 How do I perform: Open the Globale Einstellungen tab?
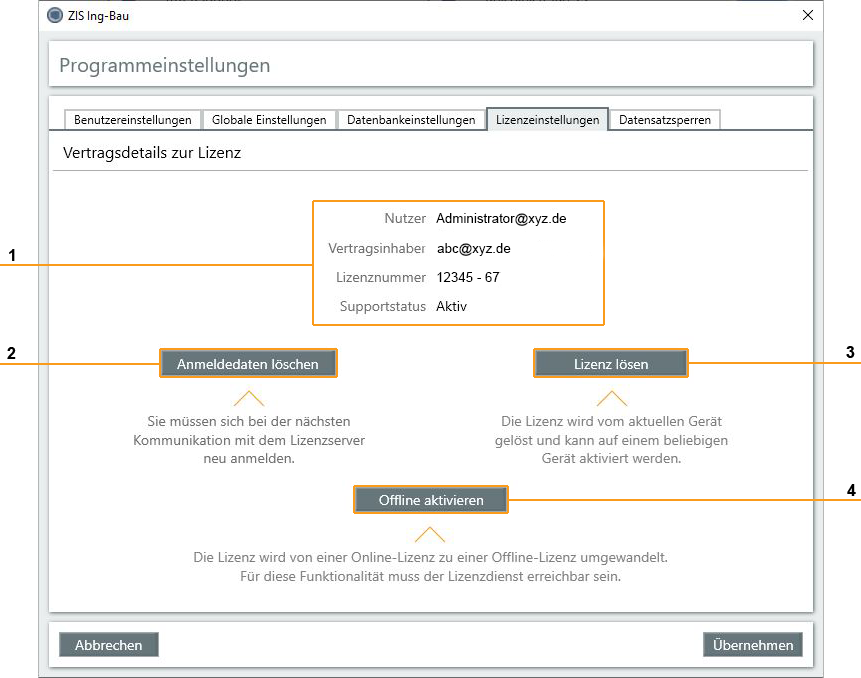coord(269,120)
